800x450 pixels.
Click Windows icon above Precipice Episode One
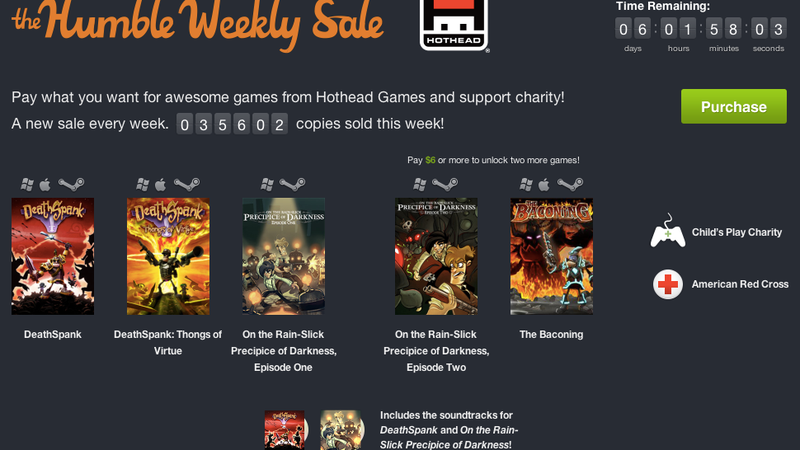(267, 185)
